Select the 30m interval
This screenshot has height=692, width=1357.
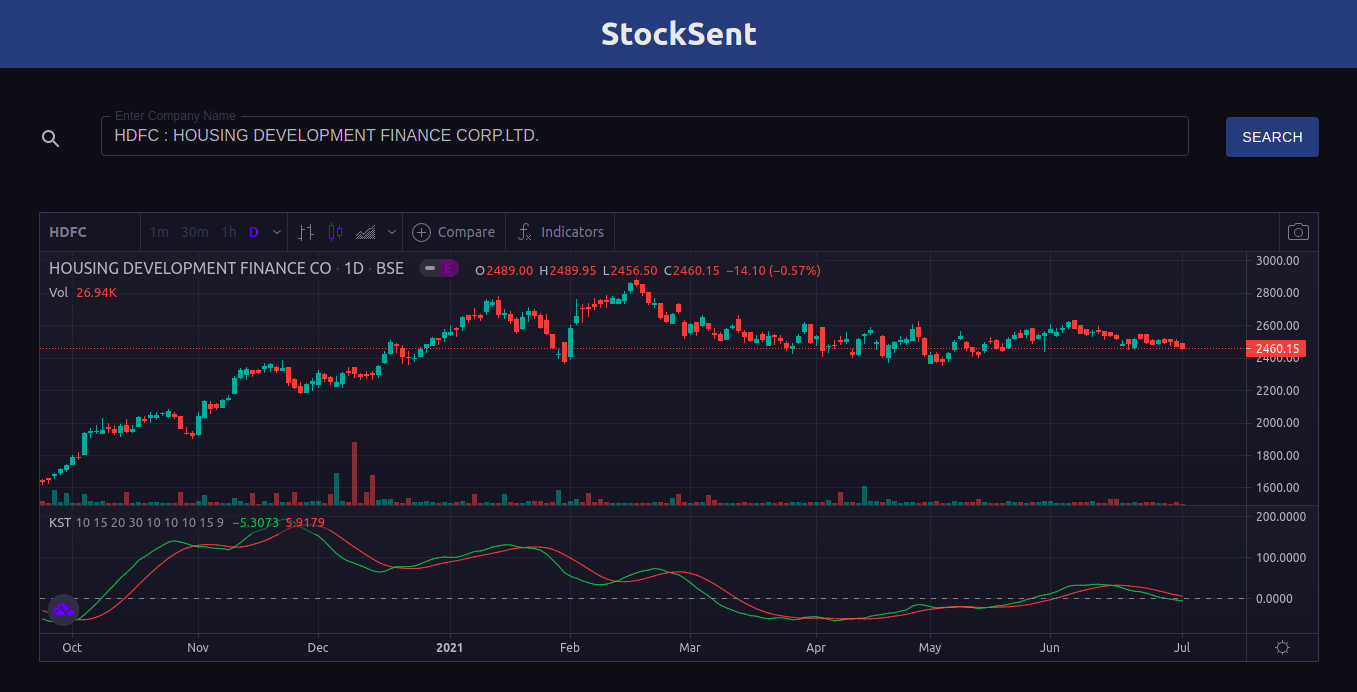point(195,232)
